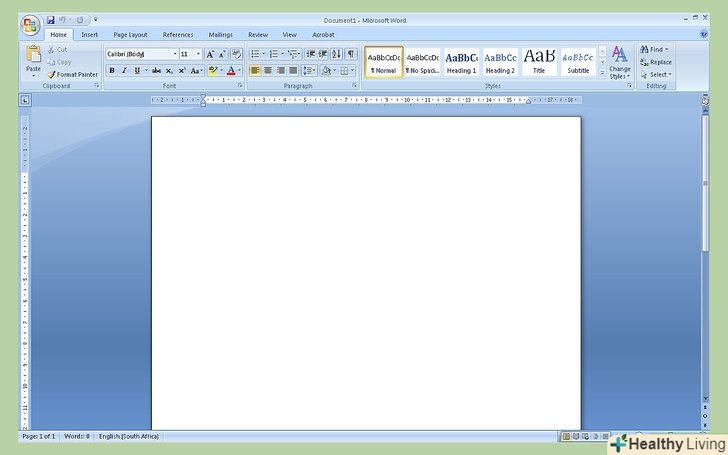
Task: Expand the Change Styles menu
Action: click(x=619, y=62)
